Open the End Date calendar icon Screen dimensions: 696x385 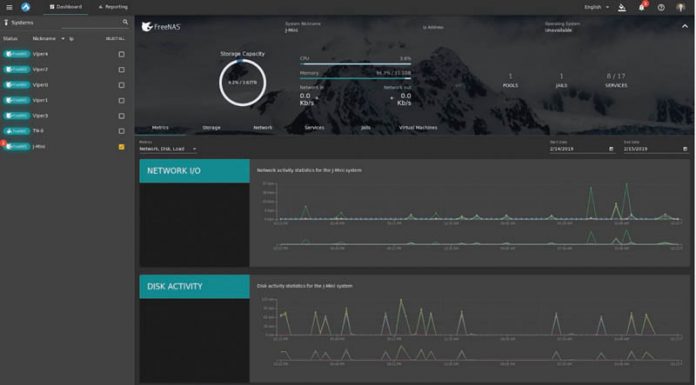pyautogui.click(x=685, y=149)
